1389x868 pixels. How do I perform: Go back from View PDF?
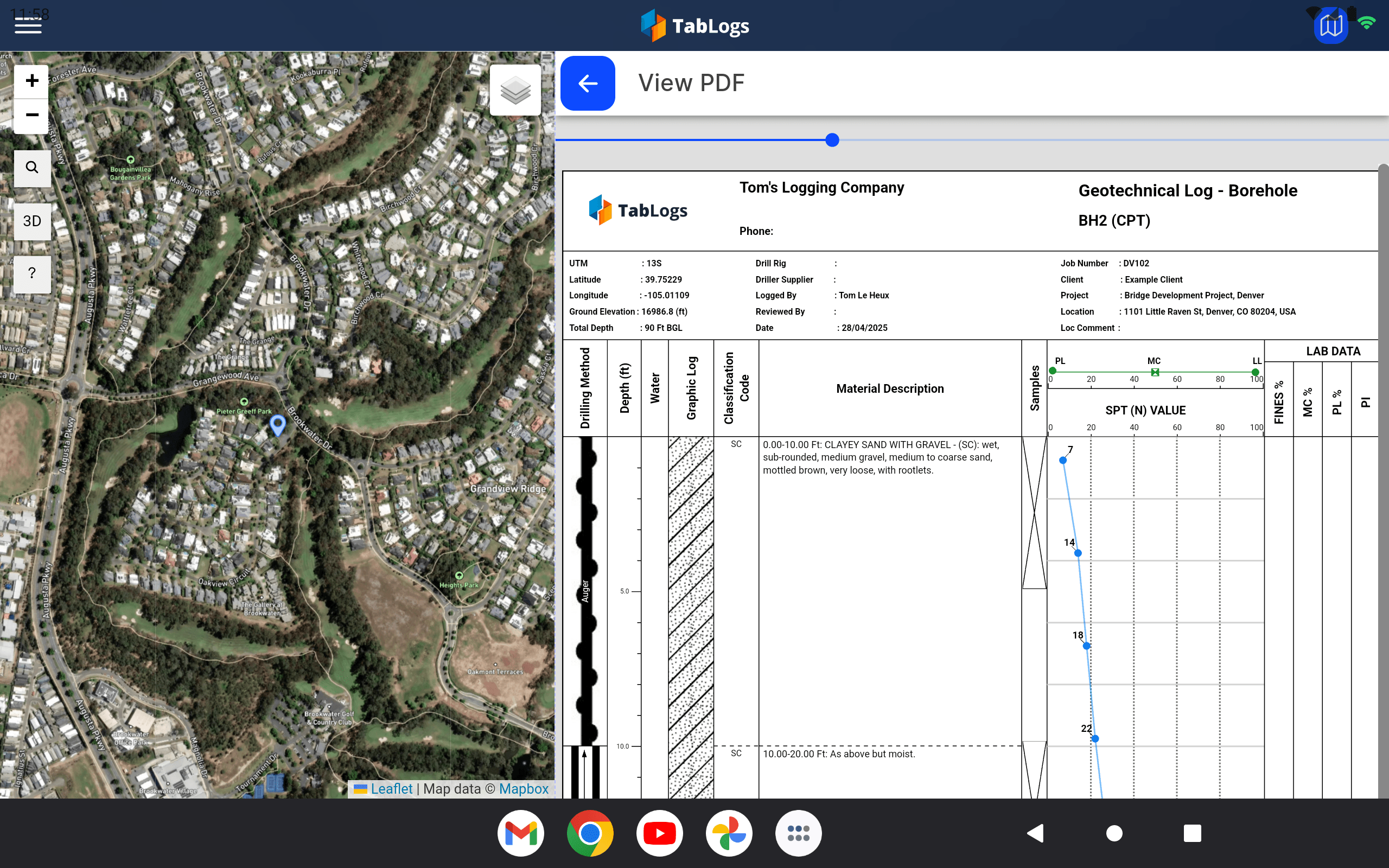tap(588, 83)
